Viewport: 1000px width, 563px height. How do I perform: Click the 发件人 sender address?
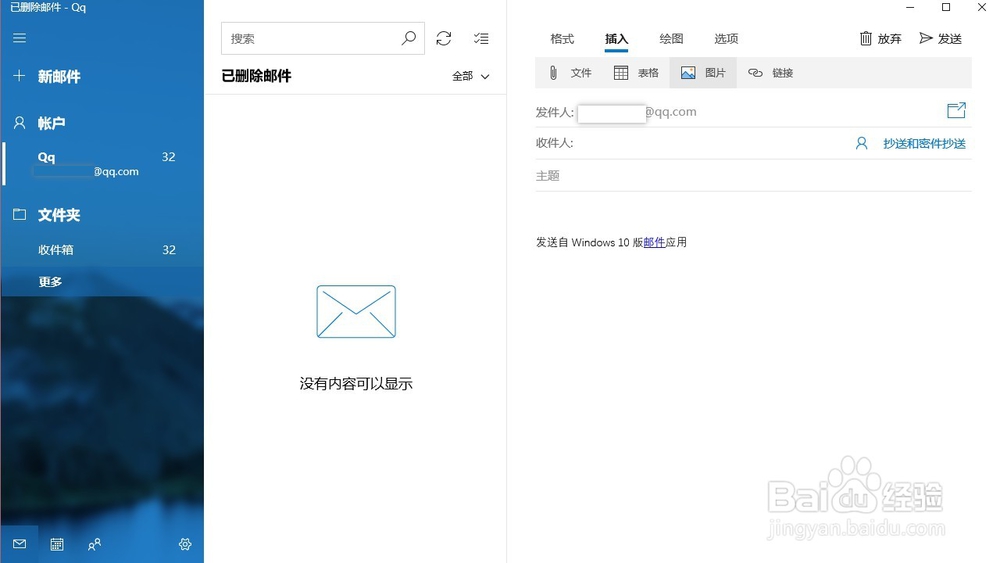[637, 112]
